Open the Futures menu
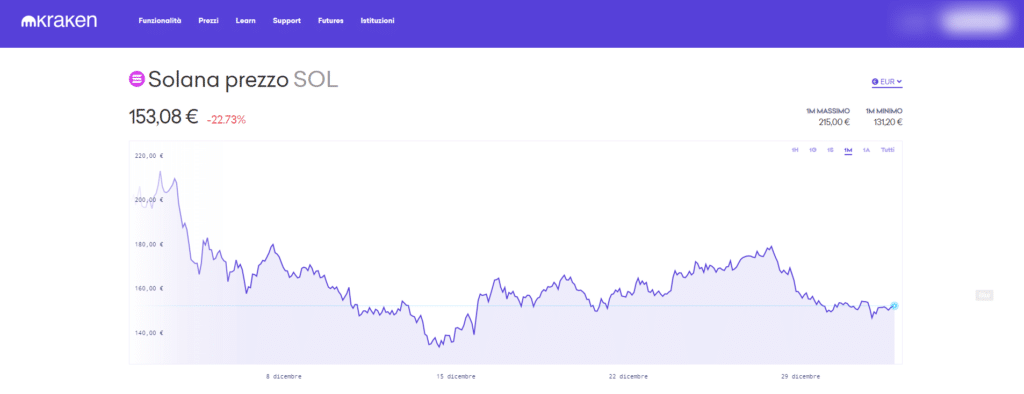The width and height of the screenshot is (1024, 394). point(330,21)
